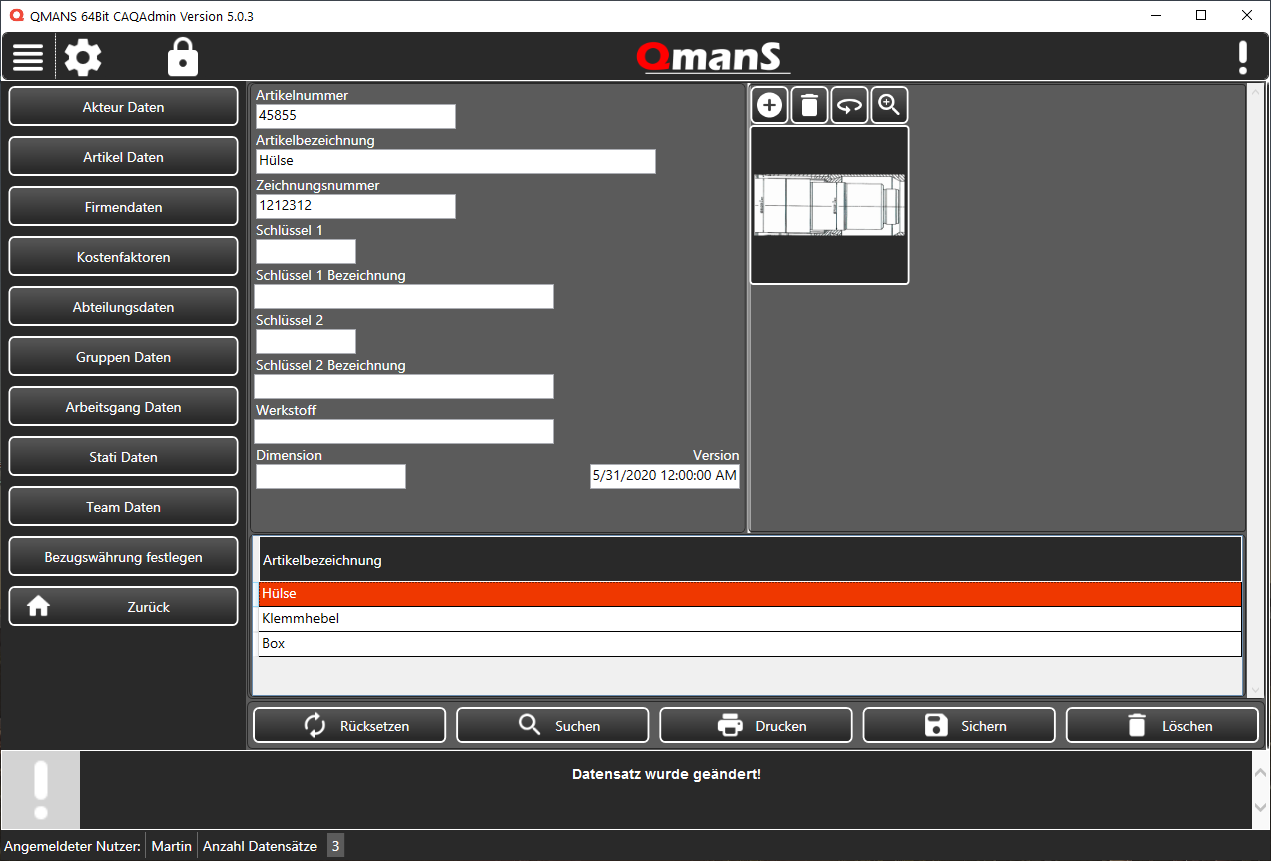The height and width of the screenshot is (861, 1271).
Task: Open the settings gear
Action: pos(83,57)
